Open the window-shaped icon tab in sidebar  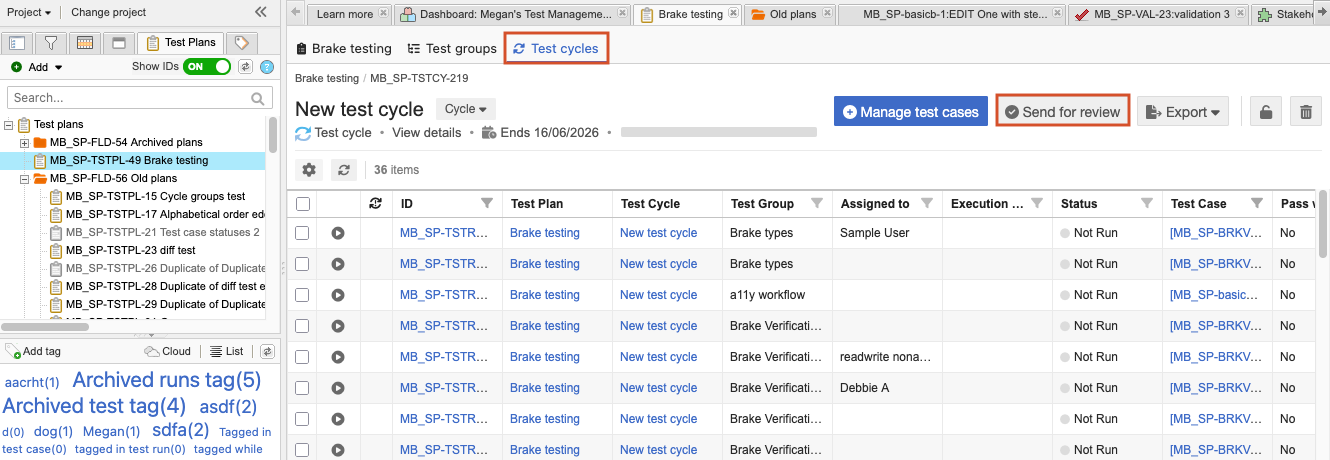coord(118,43)
